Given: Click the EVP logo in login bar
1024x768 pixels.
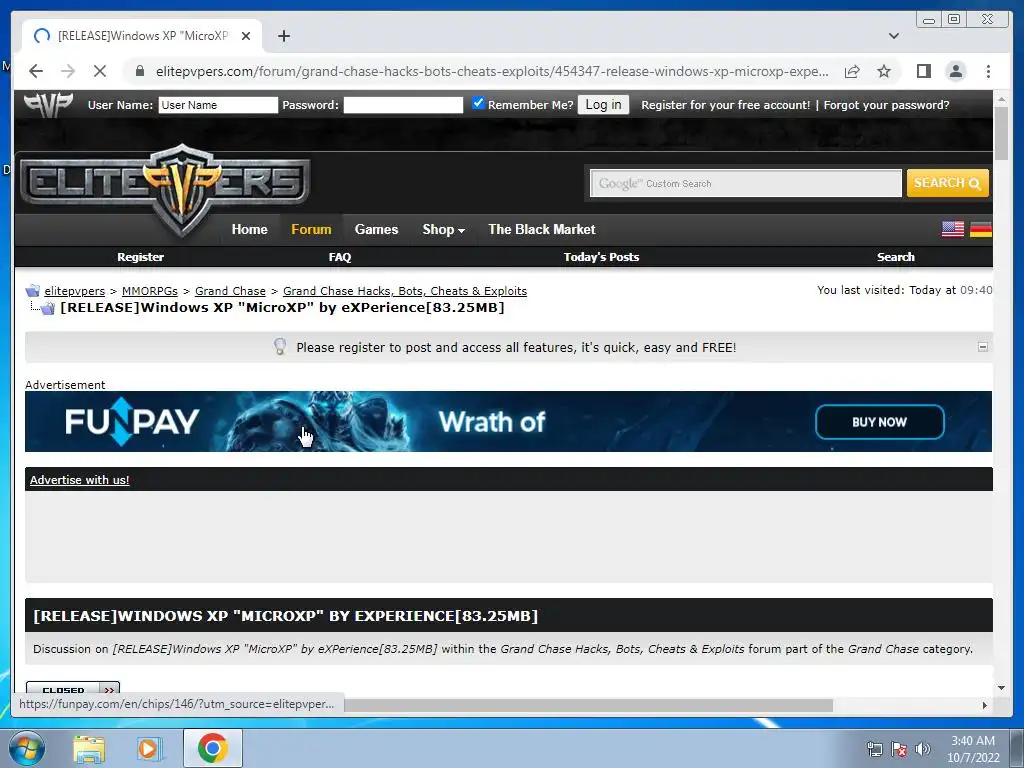Looking at the screenshot, I should (x=48, y=105).
